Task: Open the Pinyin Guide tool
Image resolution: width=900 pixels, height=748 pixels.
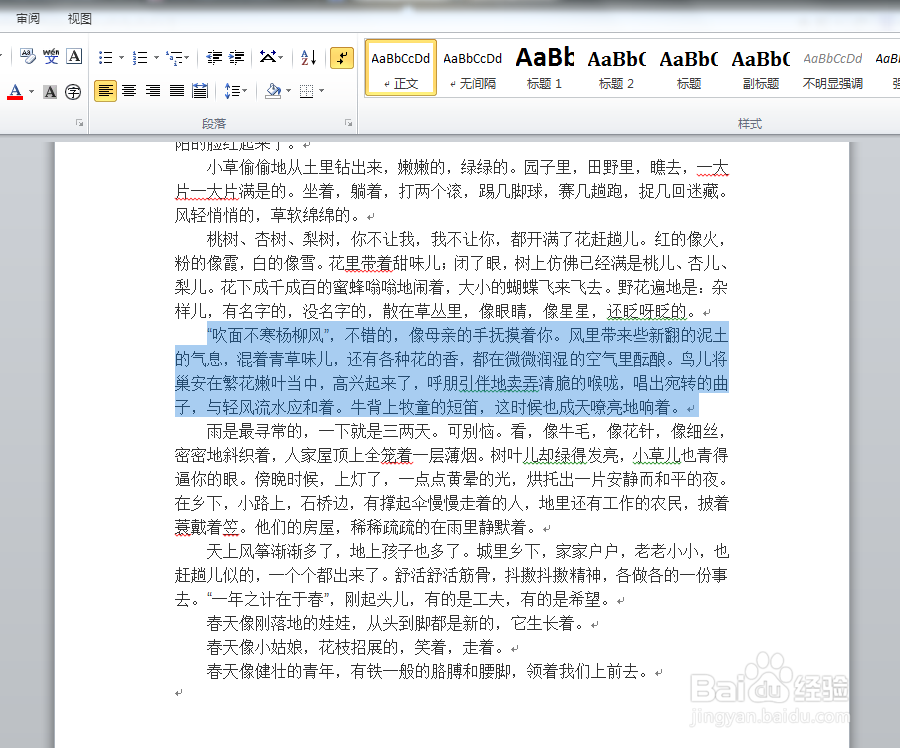Action: click(x=49, y=54)
